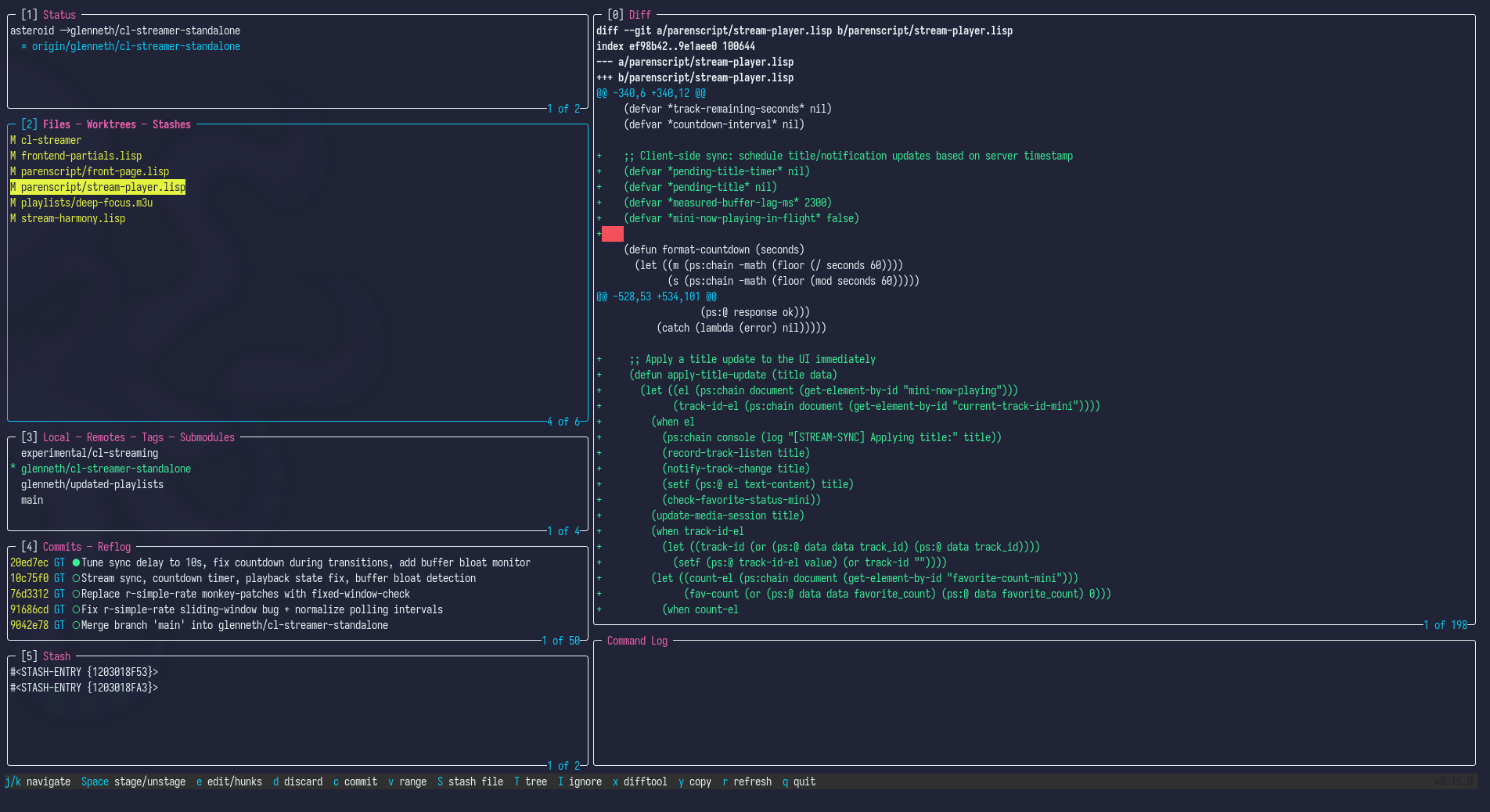Switch to the Stashes tab
The image size is (1490, 812).
pyautogui.click(x=171, y=124)
